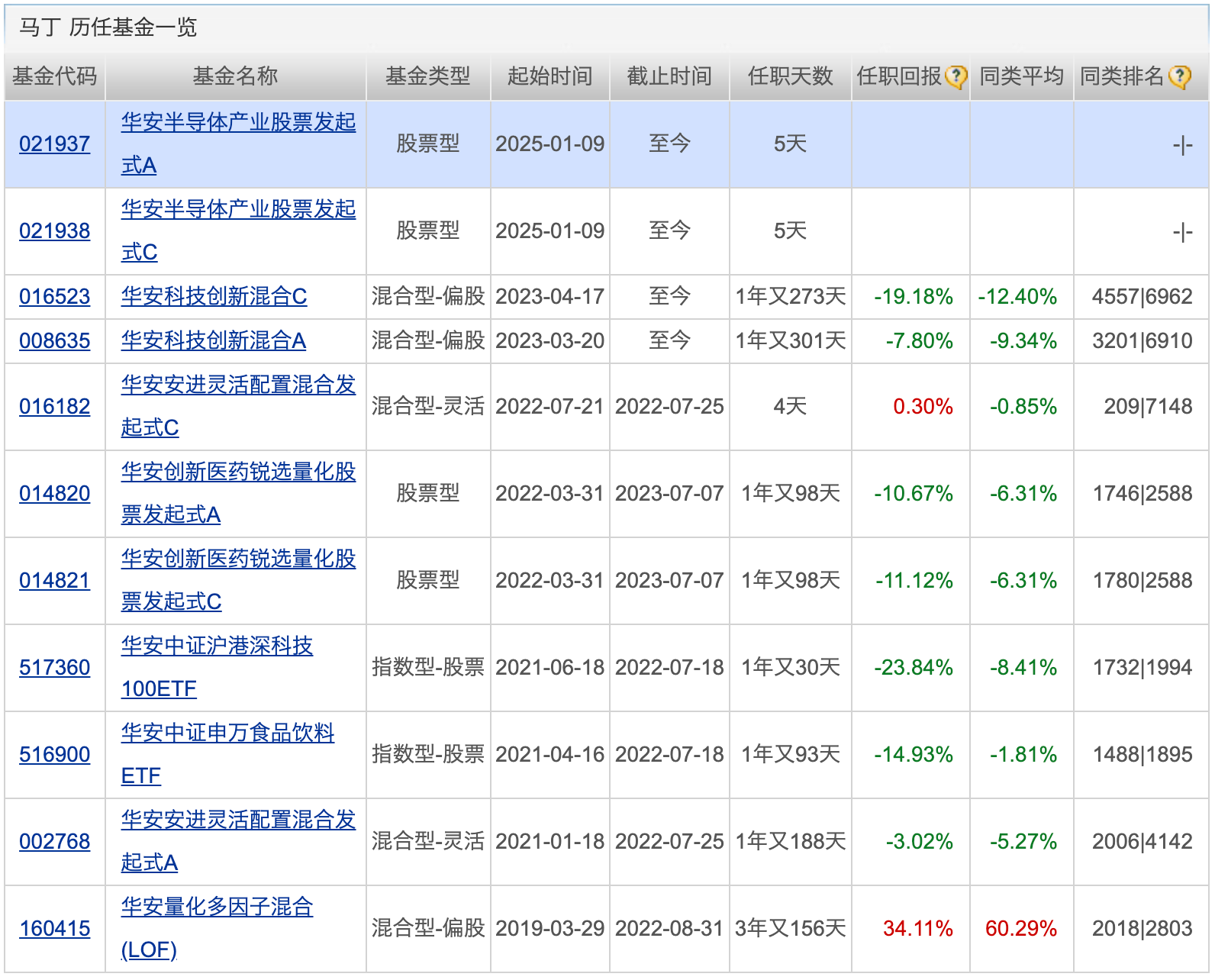Viewport: 1215px width, 980px height.
Task: Click the 起始时间 column header
Action: 550,76
